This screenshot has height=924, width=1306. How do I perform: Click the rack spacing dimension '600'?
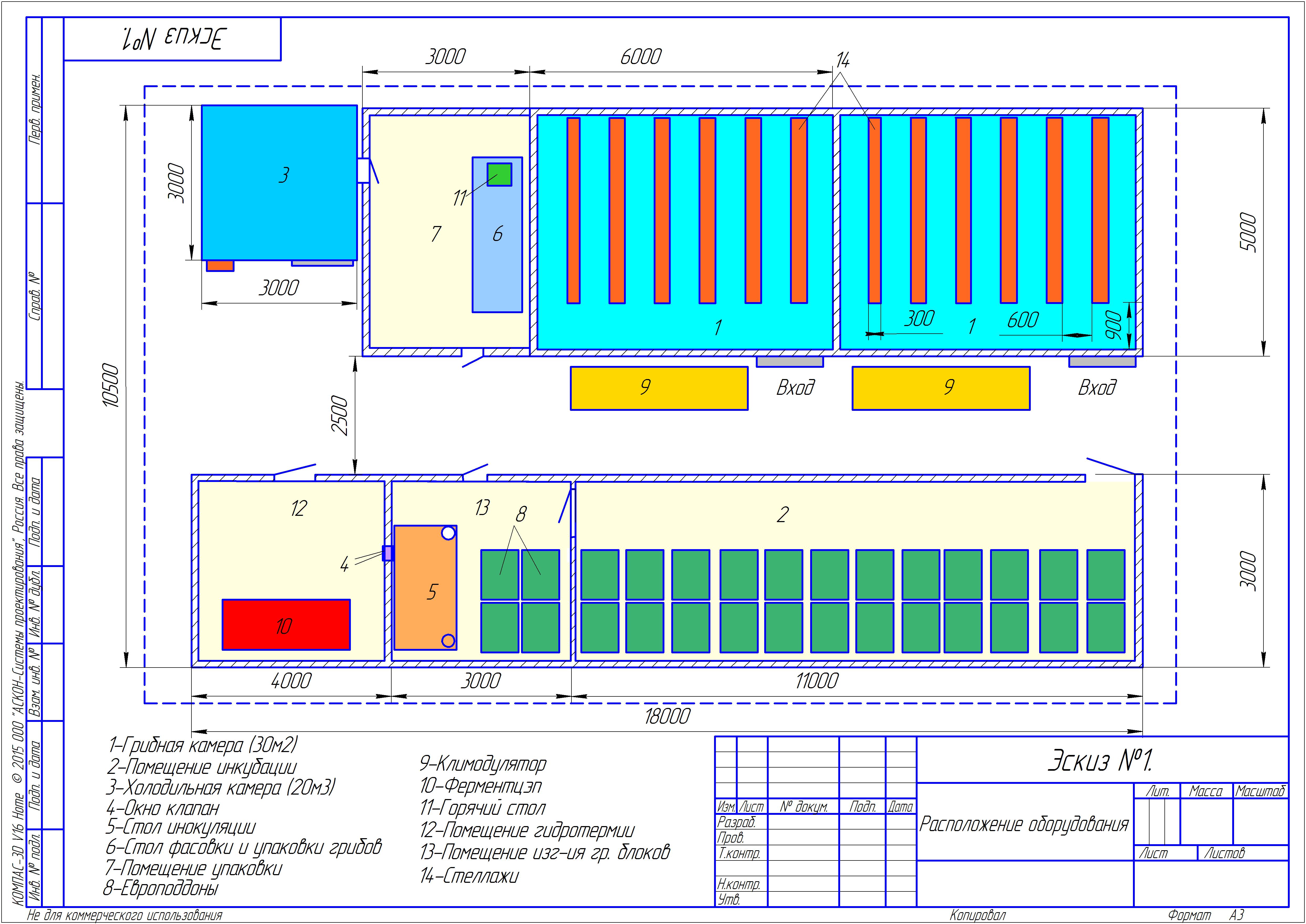point(1023,320)
